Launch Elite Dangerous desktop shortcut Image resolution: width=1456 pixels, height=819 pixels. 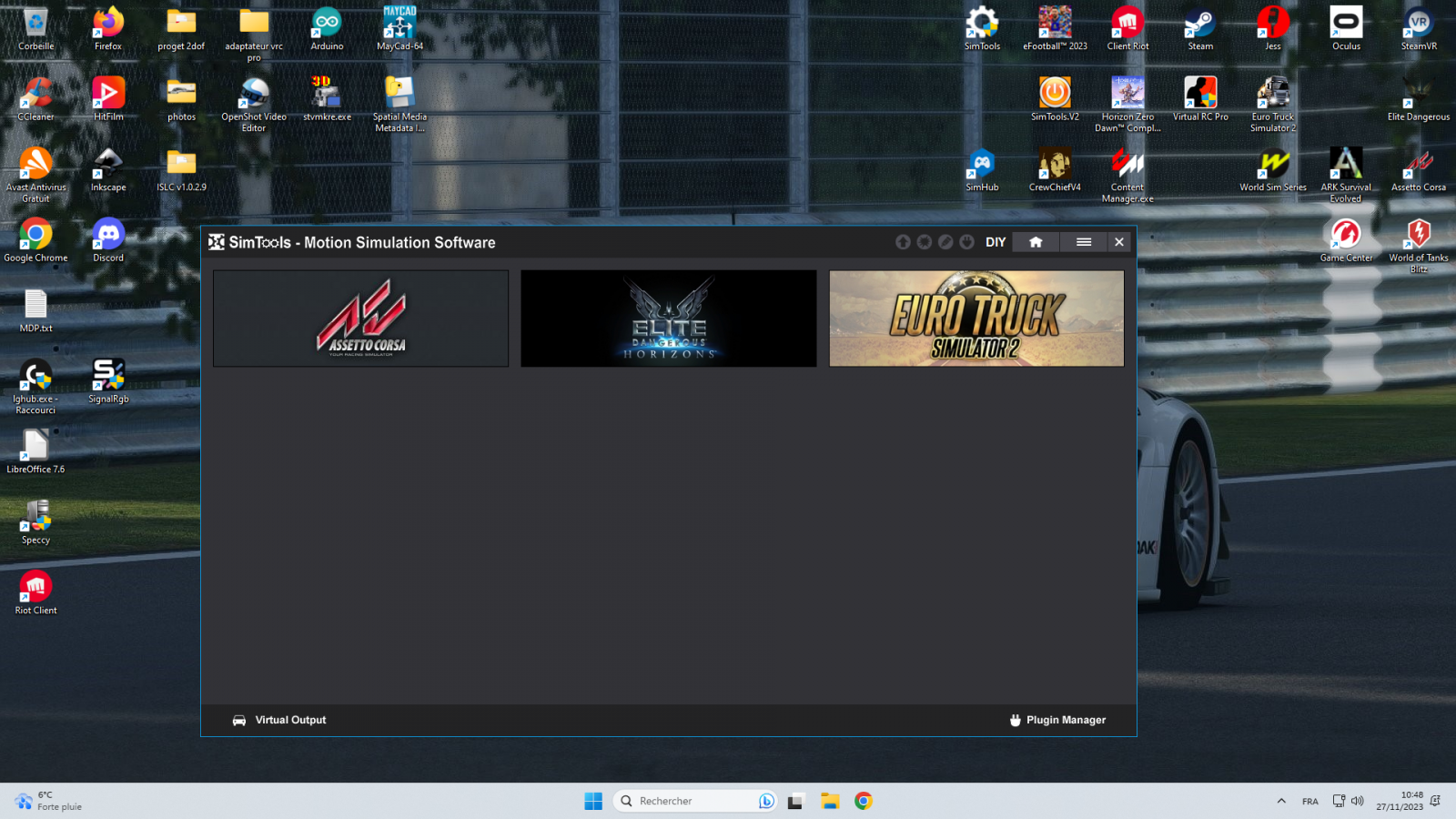point(1419,99)
